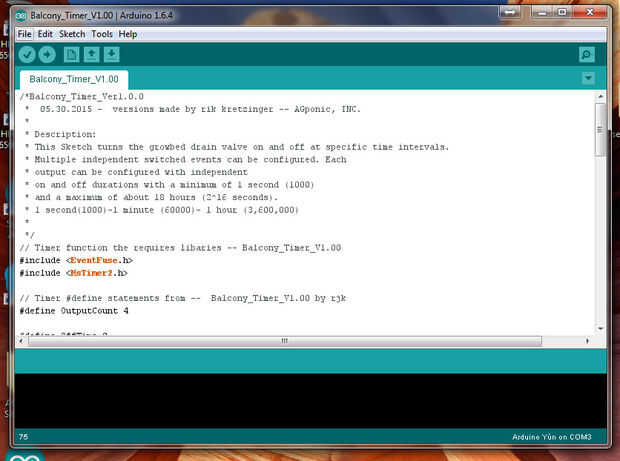Click the '/*Balcony_Timer_Ver1.0.0' first line
This screenshot has width=620, height=461.
82,96
